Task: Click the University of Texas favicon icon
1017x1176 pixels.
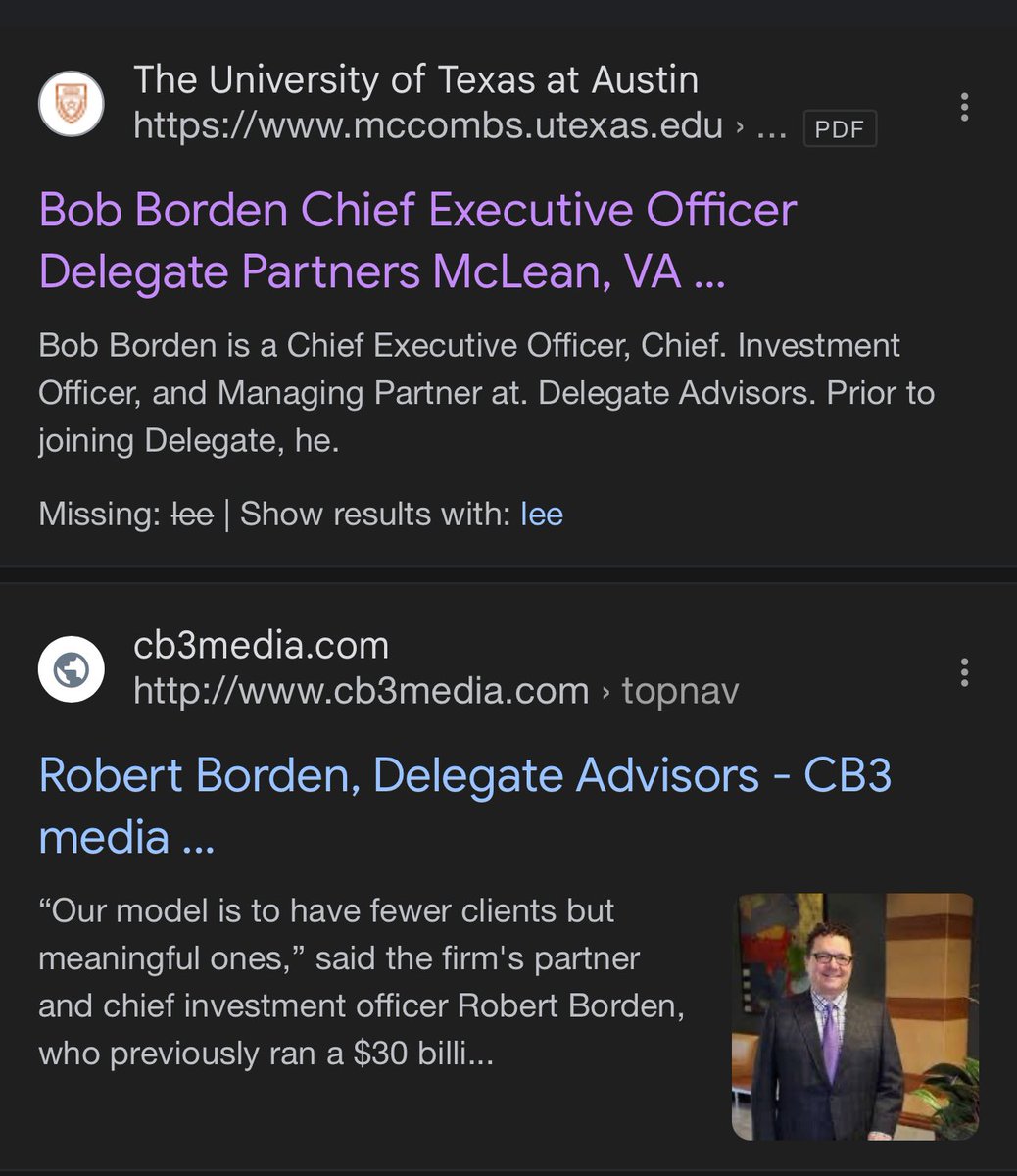Action: [71, 104]
